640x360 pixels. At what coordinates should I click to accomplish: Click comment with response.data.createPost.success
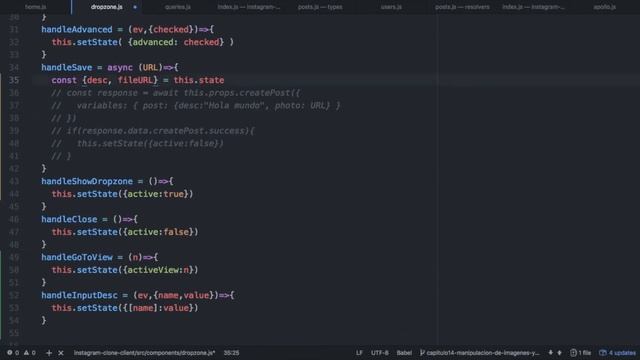click(153, 131)
